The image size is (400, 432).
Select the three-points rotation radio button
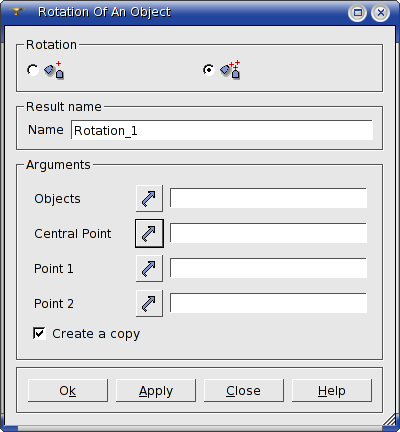coord(209,70)
